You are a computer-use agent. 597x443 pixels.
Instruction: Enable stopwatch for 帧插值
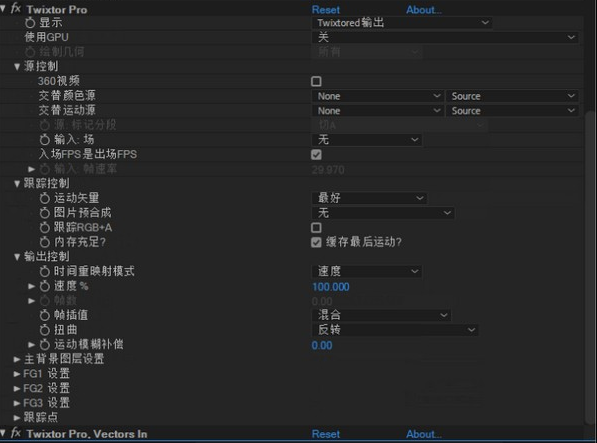pyautogui.click(x=45, y=315)
